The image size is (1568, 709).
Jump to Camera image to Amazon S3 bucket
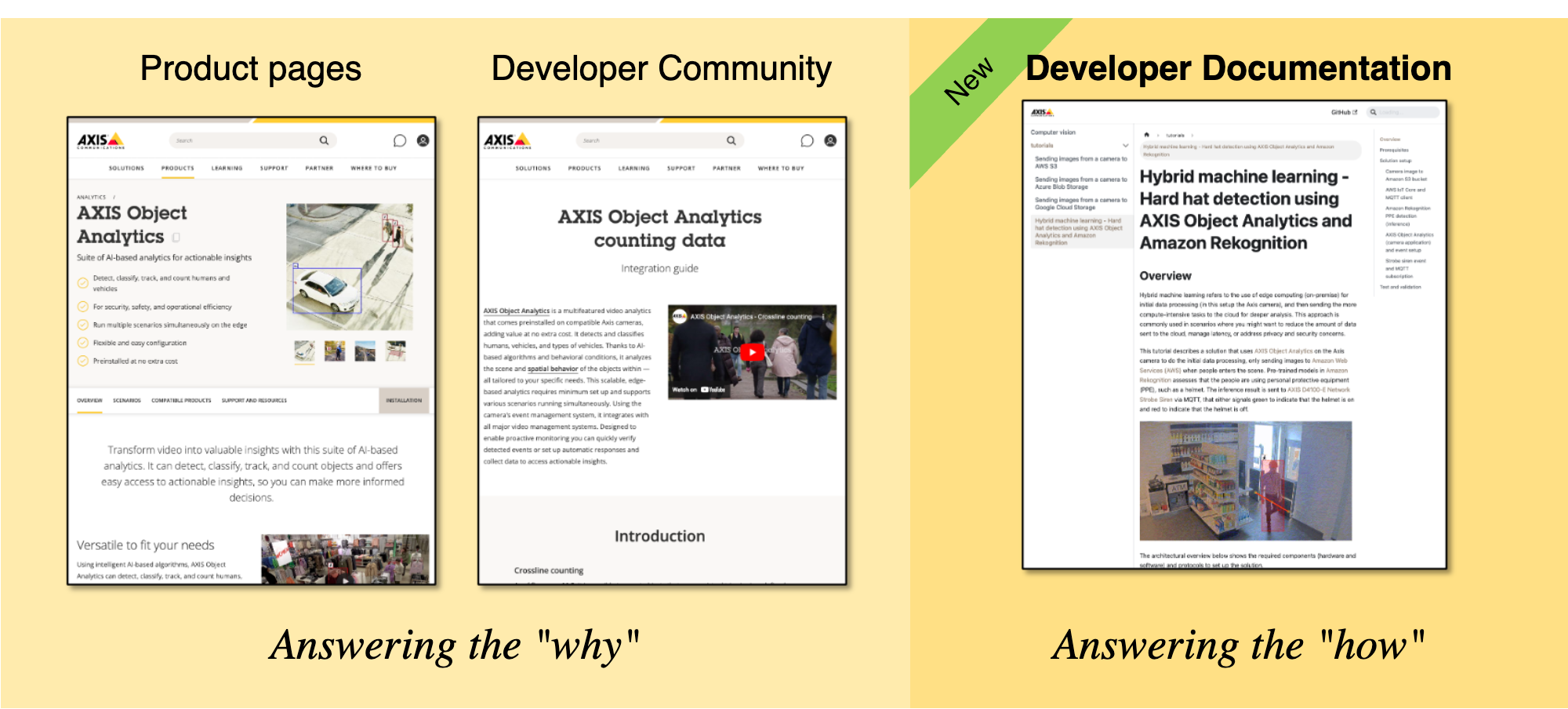(1406, 175)
